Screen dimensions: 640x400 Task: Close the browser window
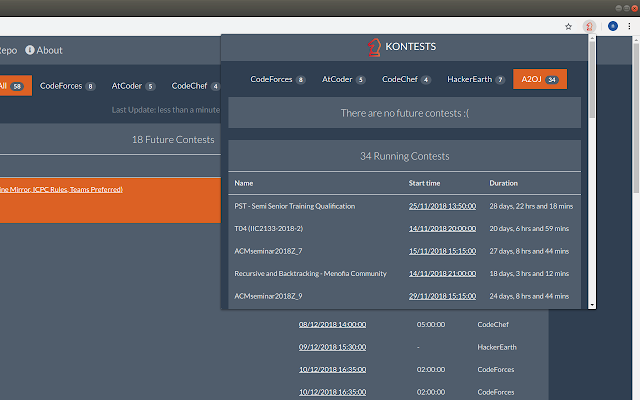(635, 8)
